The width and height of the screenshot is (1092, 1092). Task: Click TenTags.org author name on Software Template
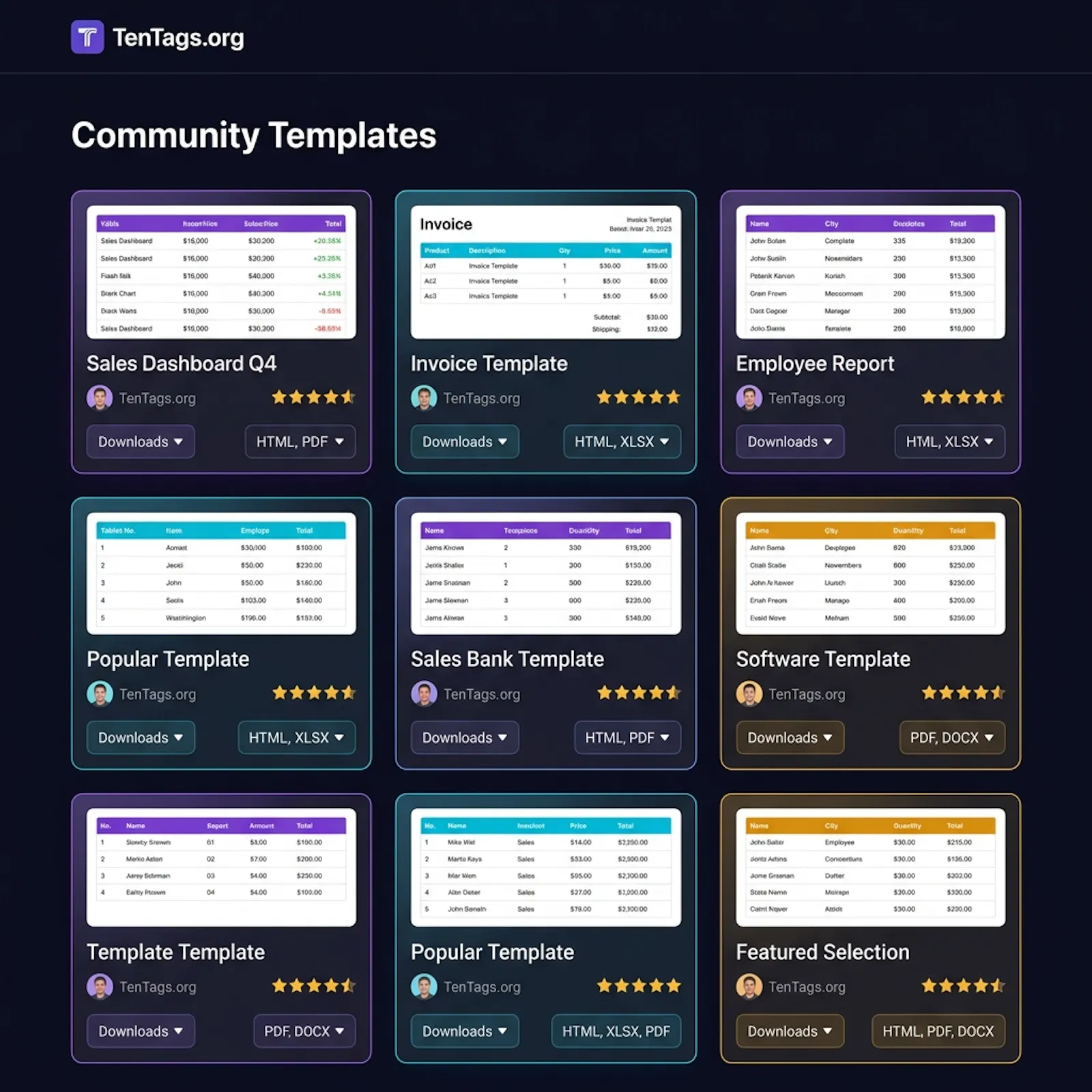pos(806,695)
